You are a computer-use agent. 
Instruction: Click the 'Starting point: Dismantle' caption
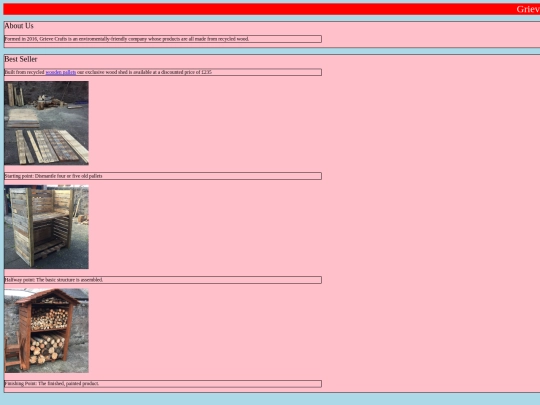point(163,176)
